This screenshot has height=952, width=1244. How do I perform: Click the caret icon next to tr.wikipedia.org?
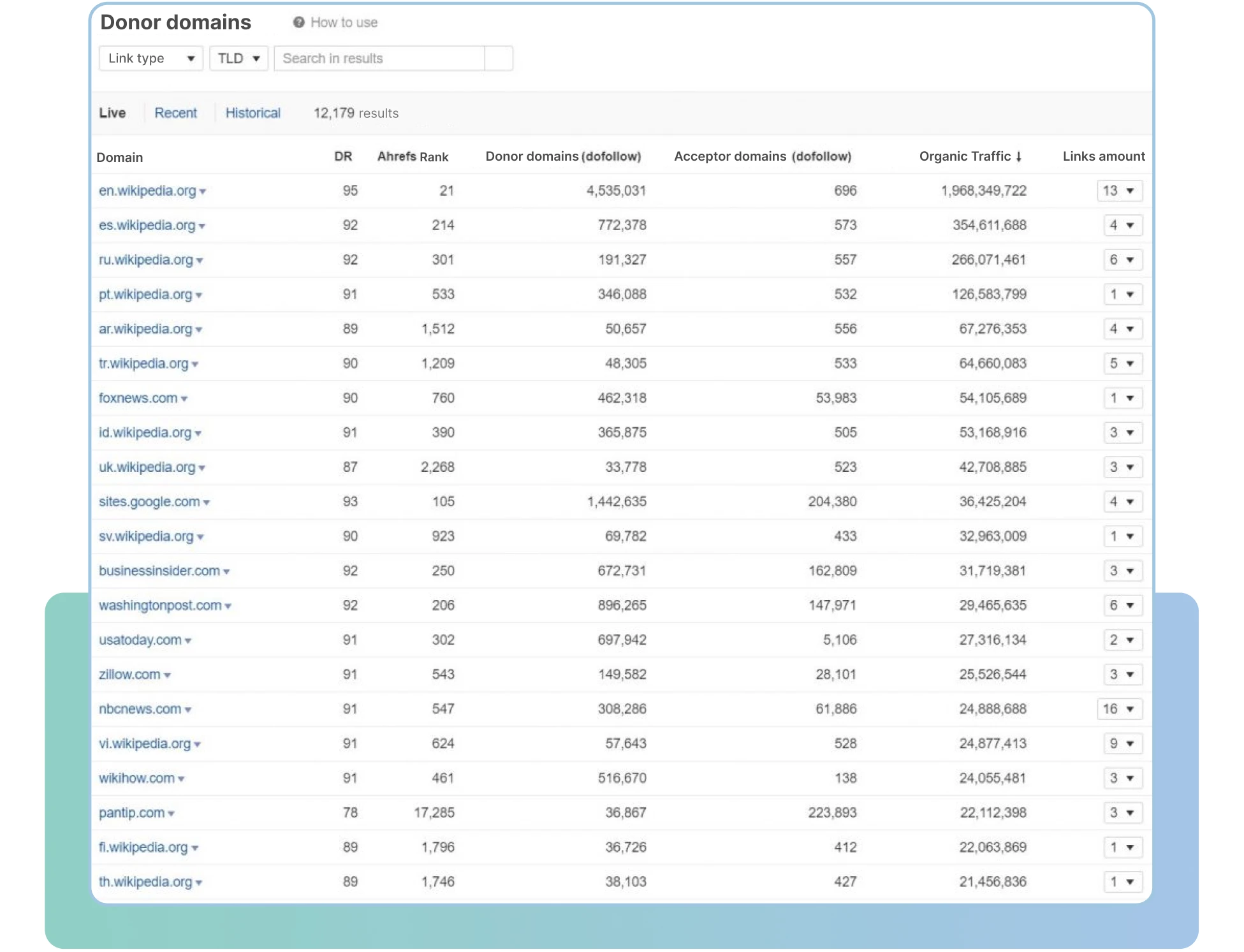pyautogui.click(x=195, y=364)
